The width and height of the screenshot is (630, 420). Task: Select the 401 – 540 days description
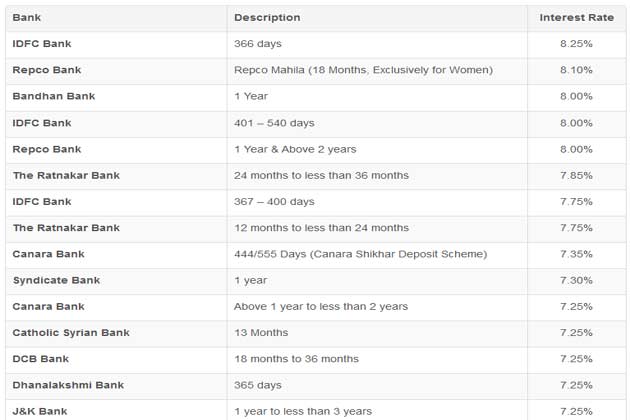tap(274, 123)
